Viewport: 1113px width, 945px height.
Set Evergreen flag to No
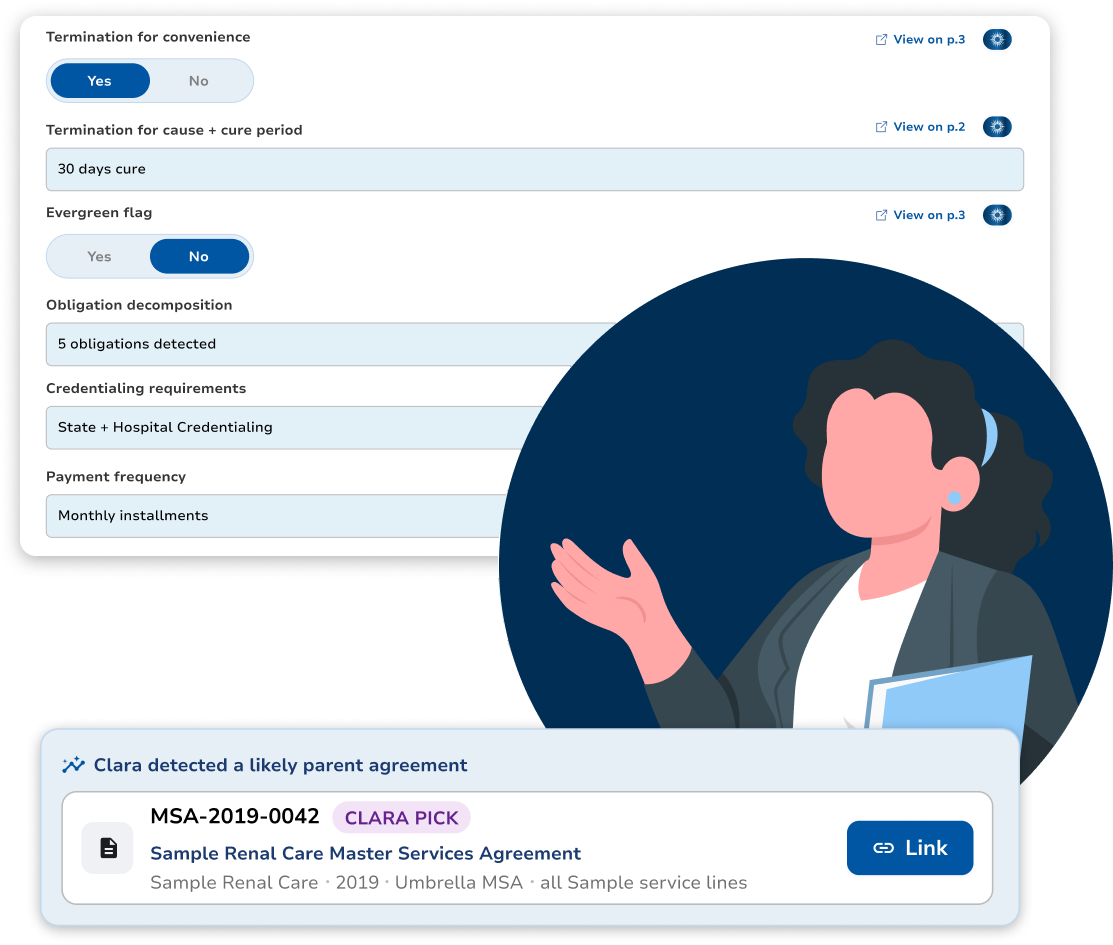pos(199,256)
